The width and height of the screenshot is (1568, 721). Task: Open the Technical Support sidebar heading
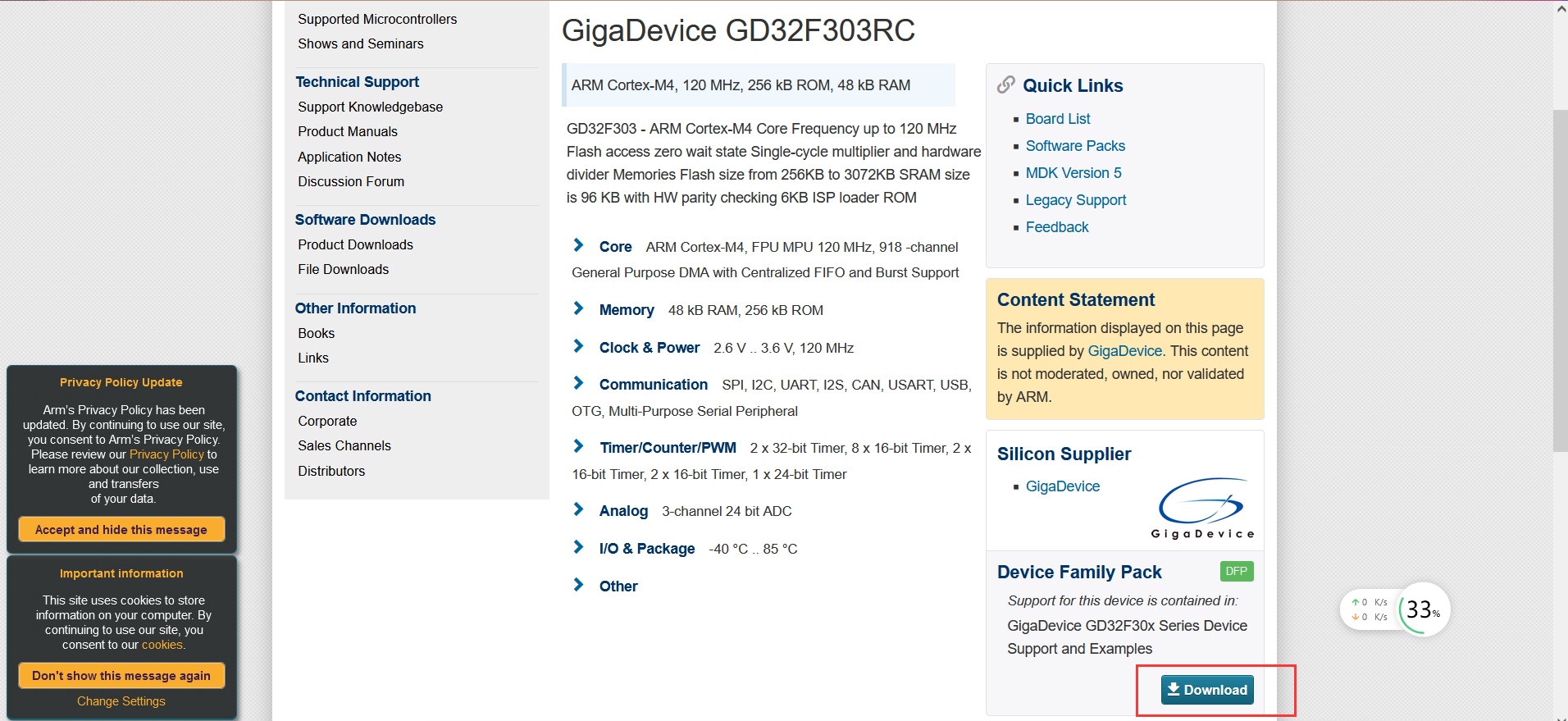click(x=357, y=82)
